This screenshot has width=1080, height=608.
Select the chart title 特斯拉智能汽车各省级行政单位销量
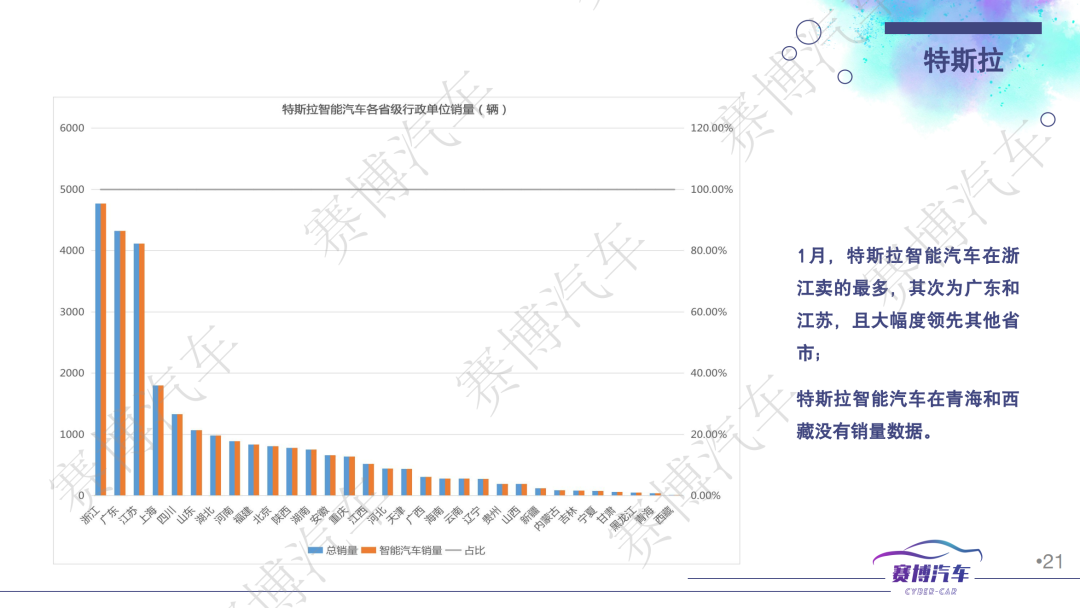pyautogui.click(x=395, y=109)
